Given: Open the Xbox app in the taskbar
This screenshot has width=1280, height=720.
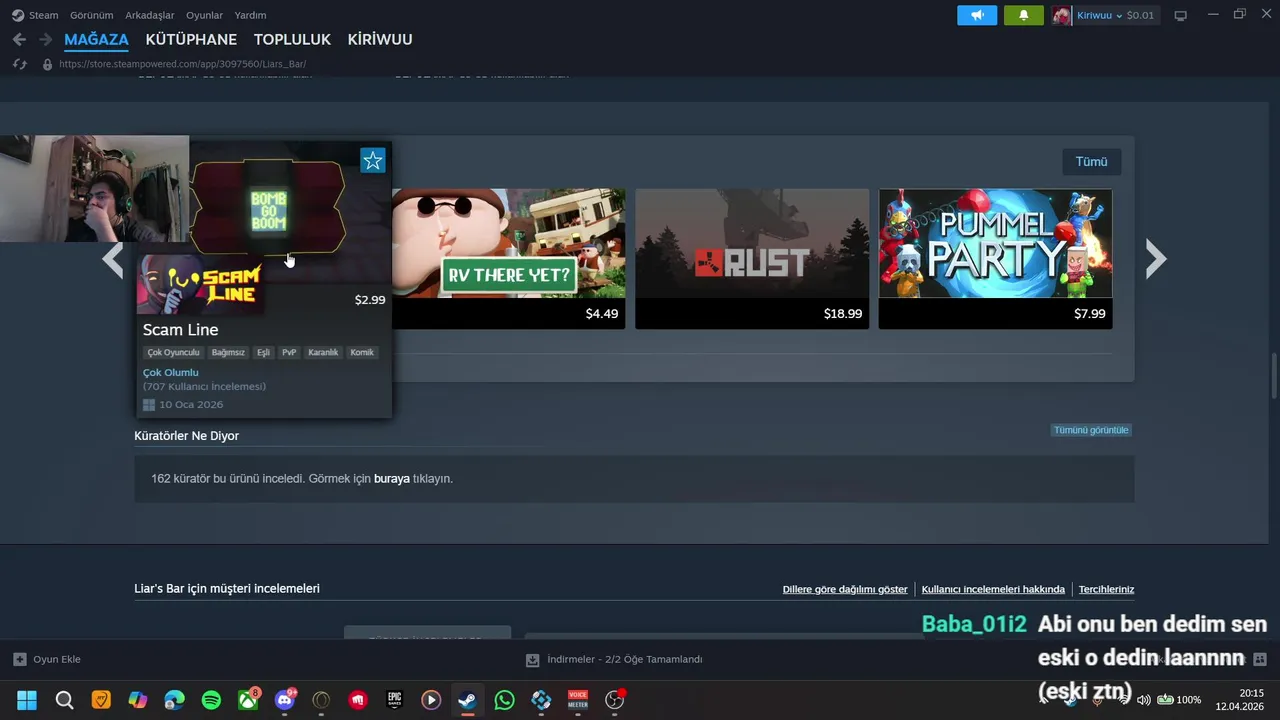Looking at the screenshot, I should 248,700.
